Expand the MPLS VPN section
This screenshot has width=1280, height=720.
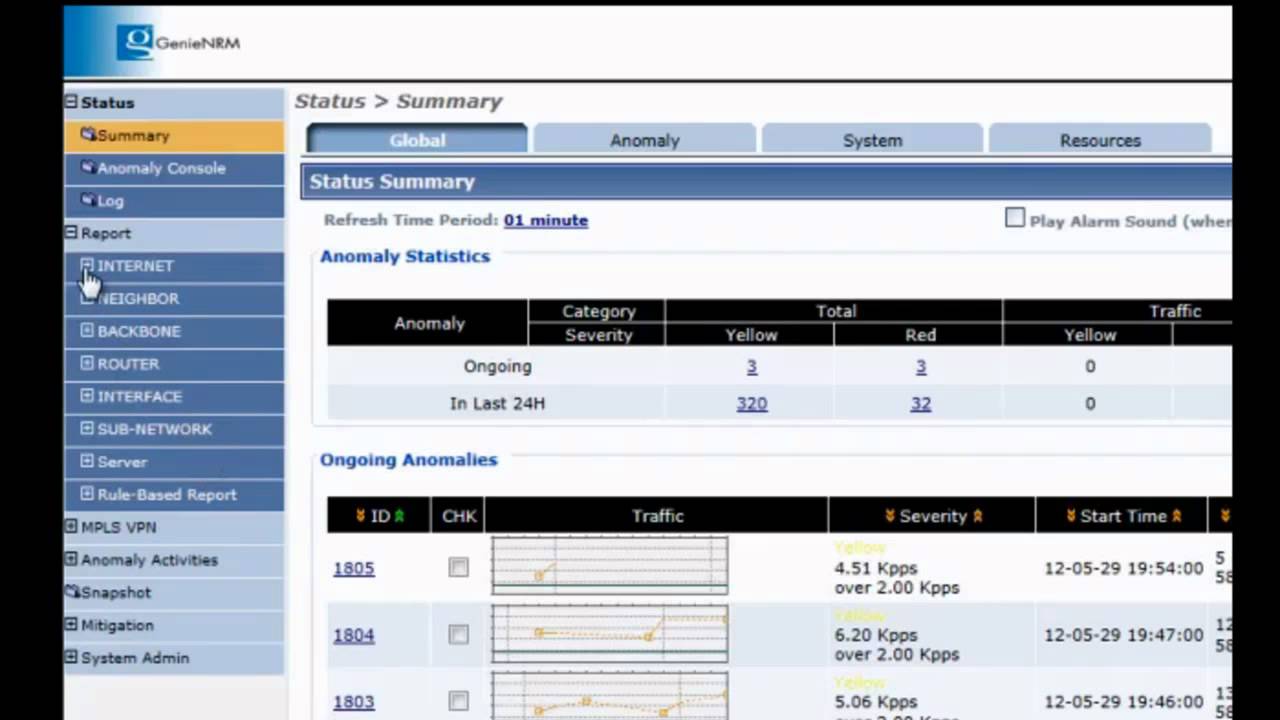point(71,527)
